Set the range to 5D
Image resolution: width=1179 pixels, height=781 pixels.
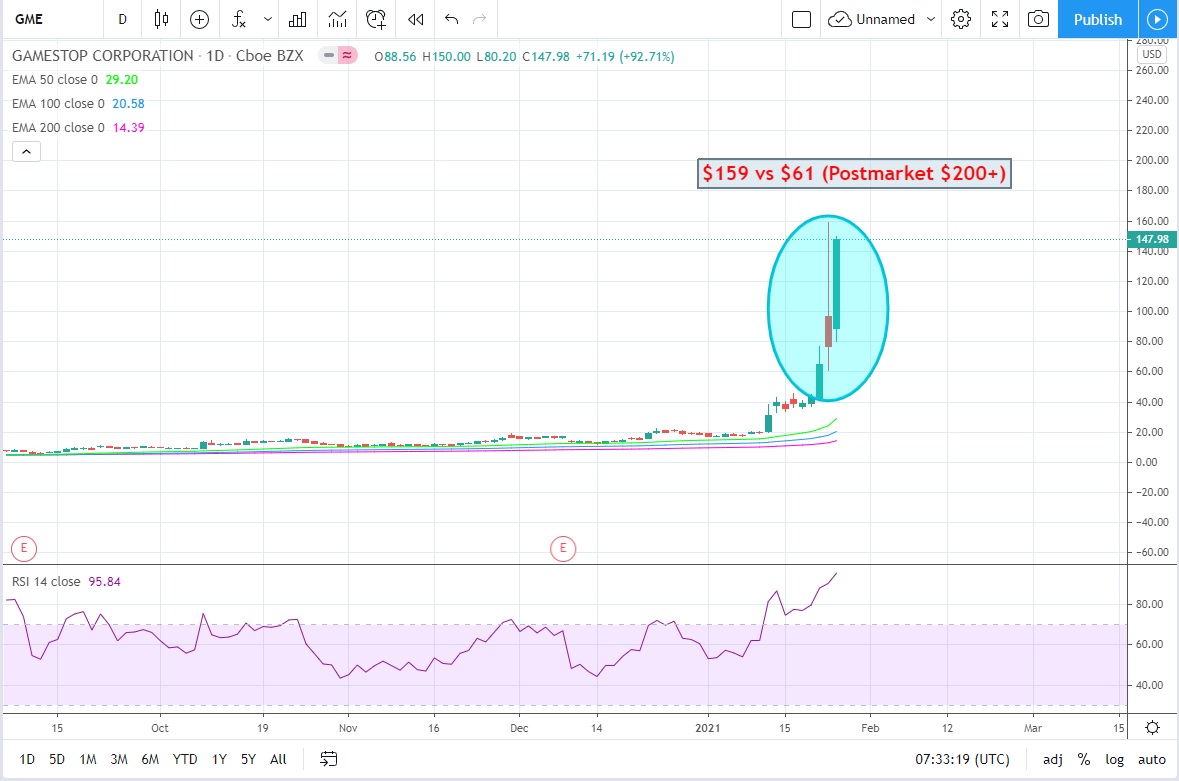pyautogui.click(x=57, y=759)
